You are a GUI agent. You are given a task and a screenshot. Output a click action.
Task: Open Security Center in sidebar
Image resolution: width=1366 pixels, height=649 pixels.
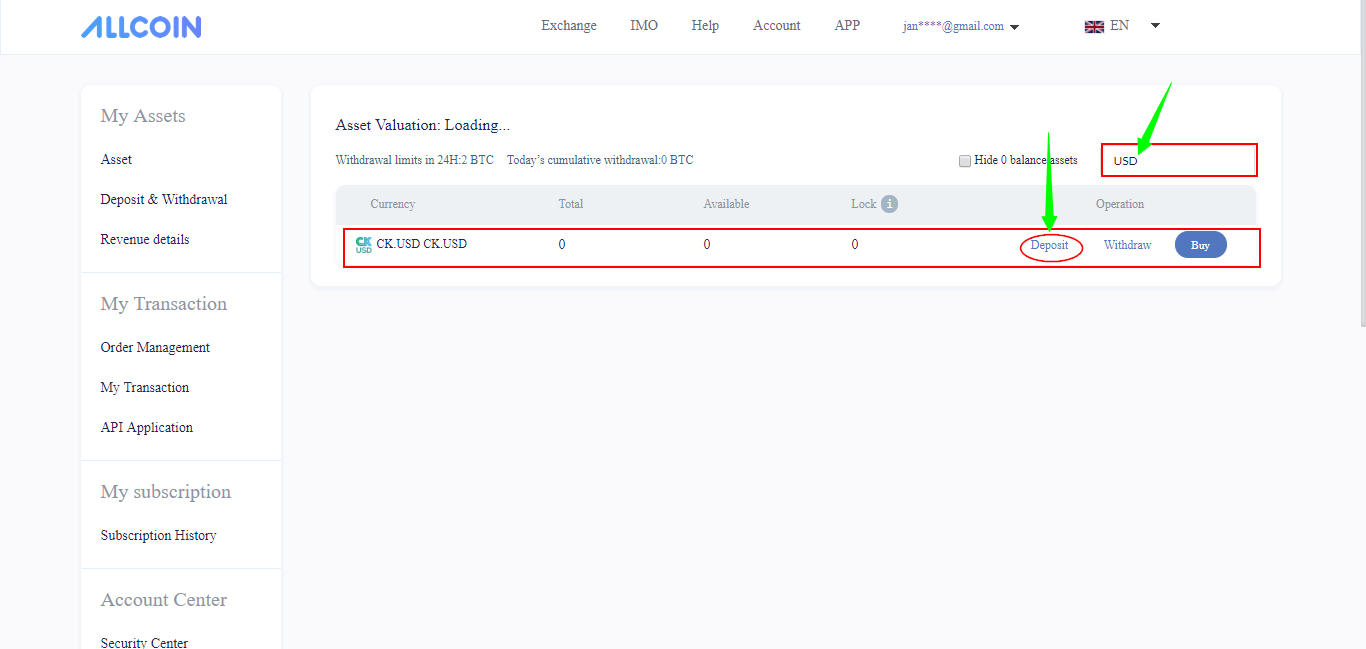coord(144,643)
